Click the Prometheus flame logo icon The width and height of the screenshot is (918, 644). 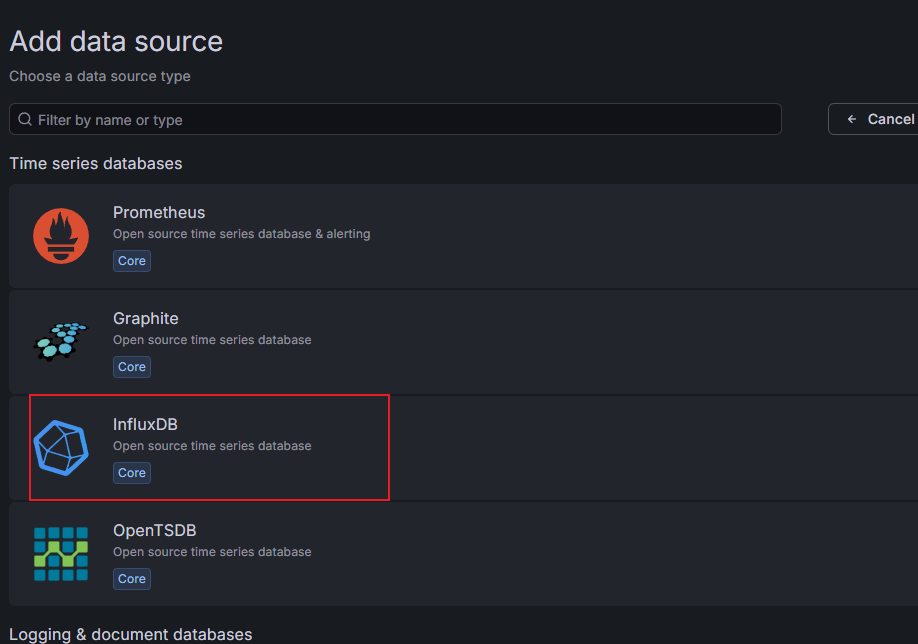coord(61,236)
